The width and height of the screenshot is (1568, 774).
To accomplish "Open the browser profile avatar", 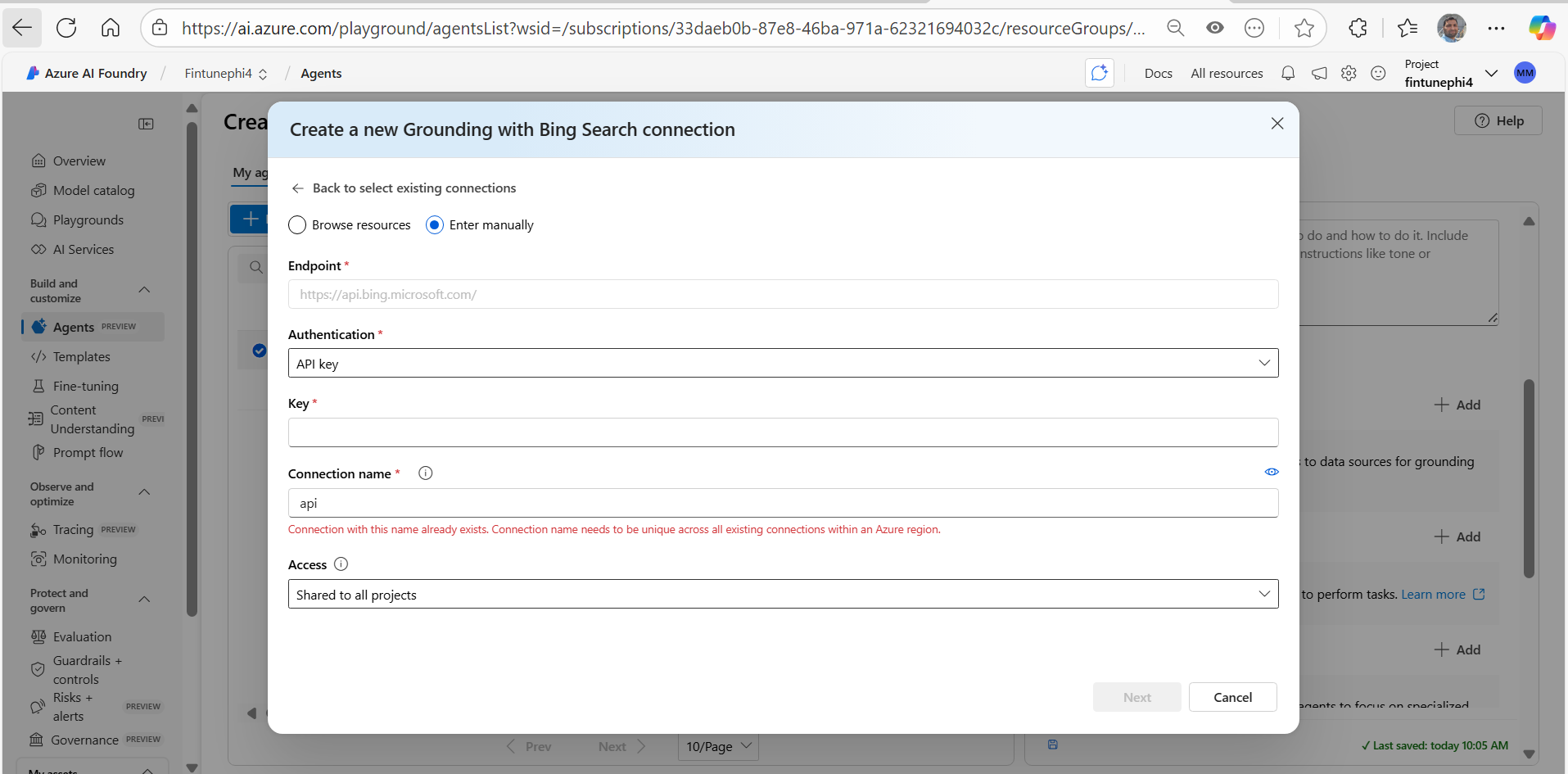I will (1452, 28).
